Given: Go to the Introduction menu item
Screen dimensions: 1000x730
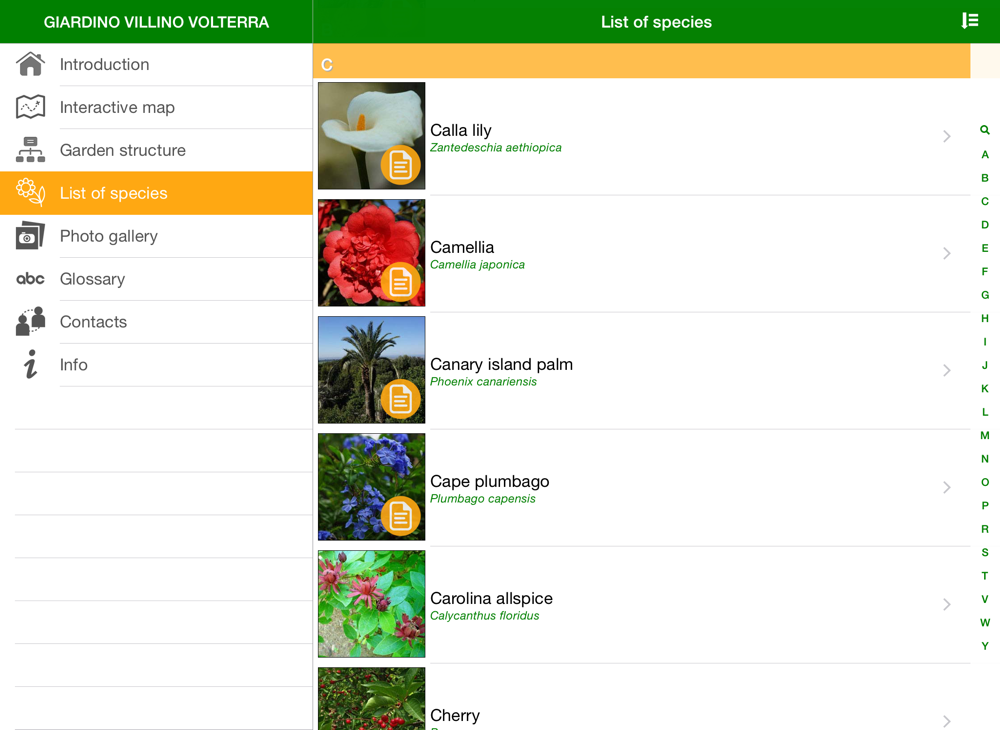Looking at the screenshot, I should pyautogui.click(x=156, y=64).
